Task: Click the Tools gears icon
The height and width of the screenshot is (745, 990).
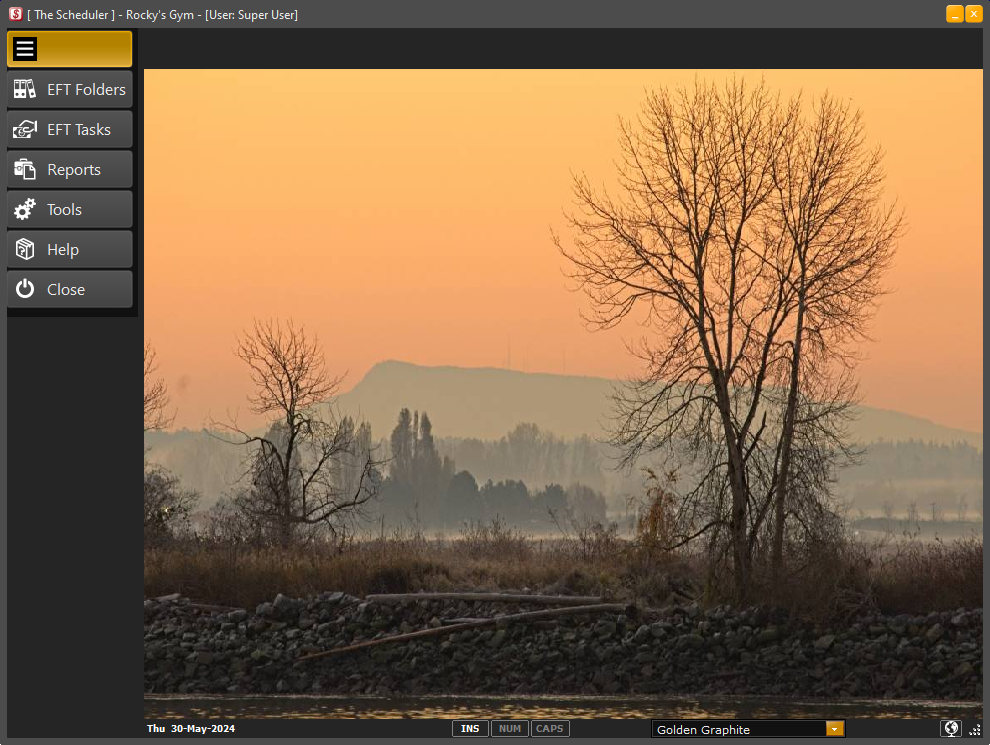Action: 25,209
